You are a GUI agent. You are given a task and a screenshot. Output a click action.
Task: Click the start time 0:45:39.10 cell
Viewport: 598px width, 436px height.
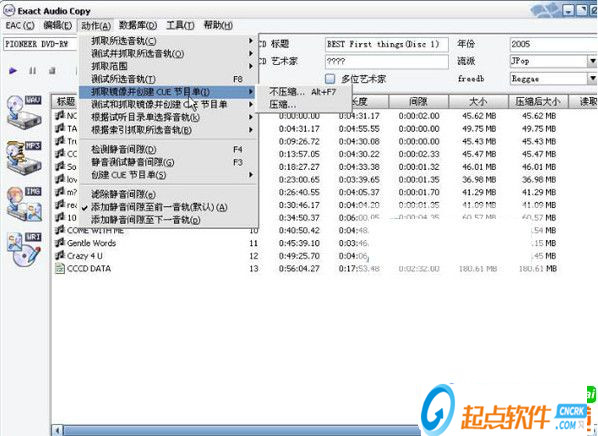[x=299, y=243]
